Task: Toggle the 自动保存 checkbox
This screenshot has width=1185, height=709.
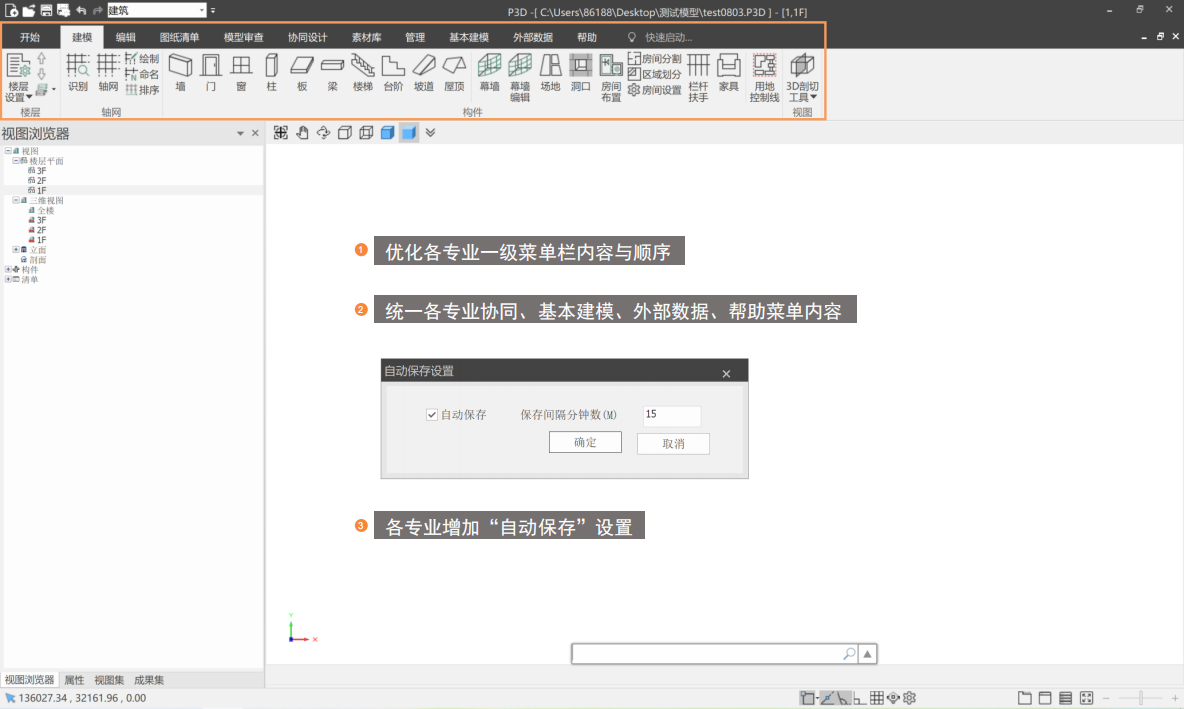Action: tap(432, 415)
